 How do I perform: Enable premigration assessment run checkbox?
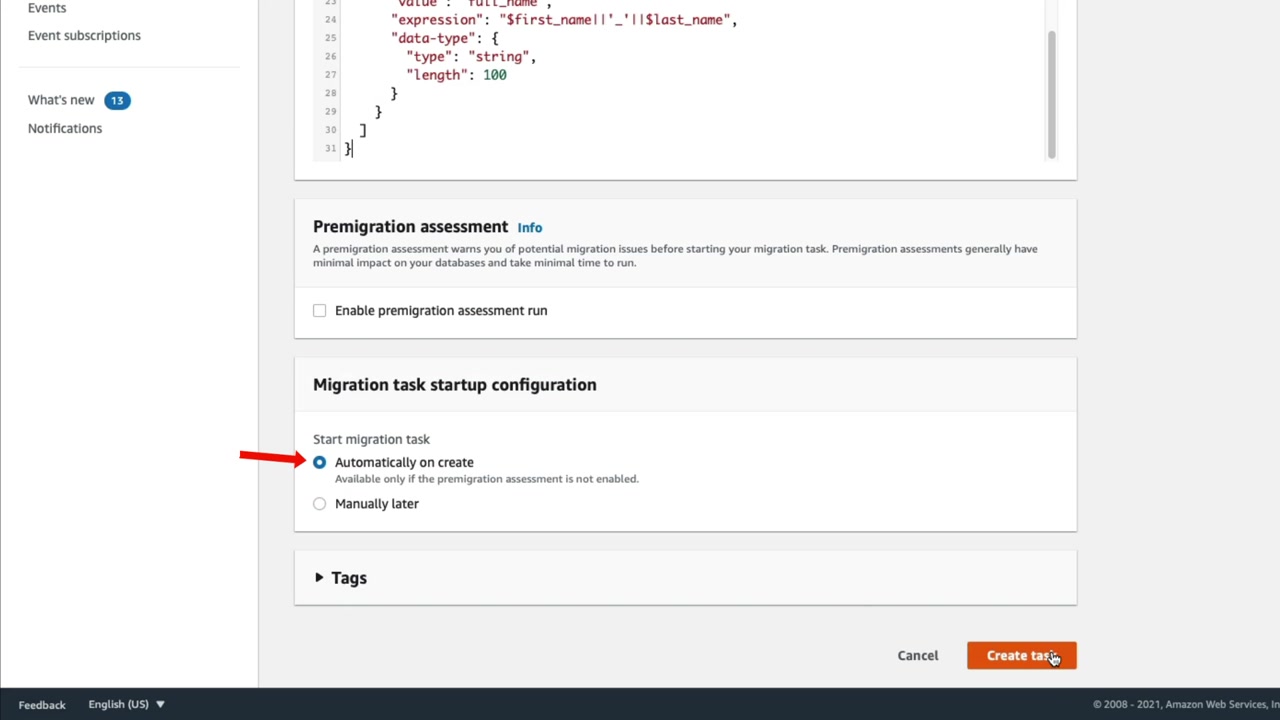point(320,311)
